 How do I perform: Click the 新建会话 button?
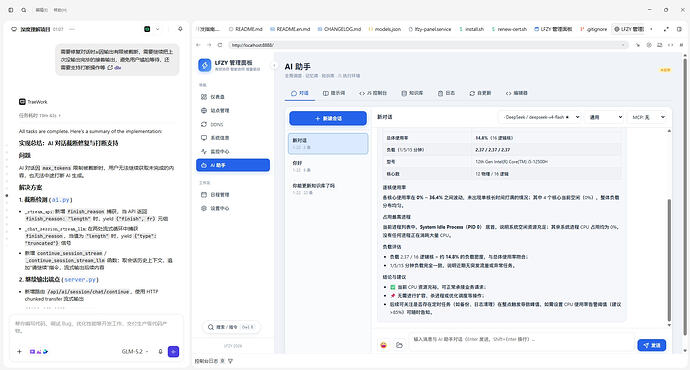tap(328, 118)
